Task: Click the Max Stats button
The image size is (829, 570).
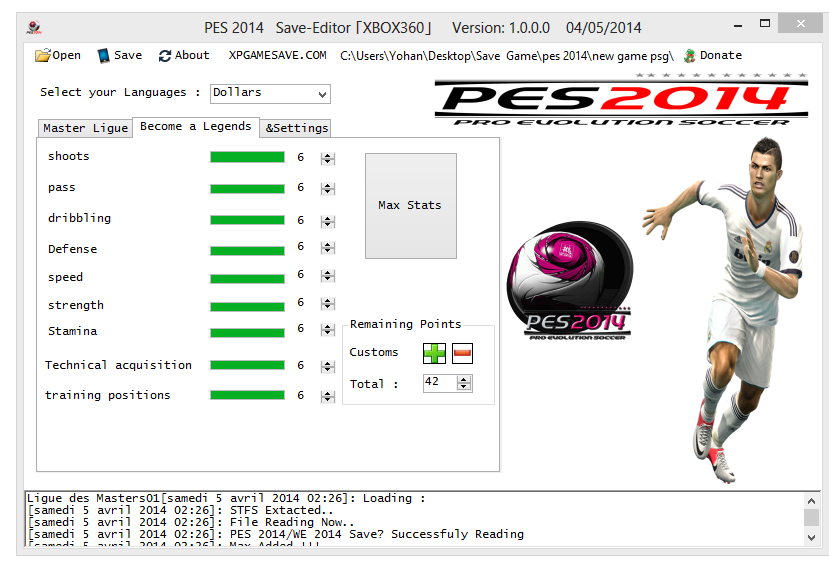Action: pos(410,205)
